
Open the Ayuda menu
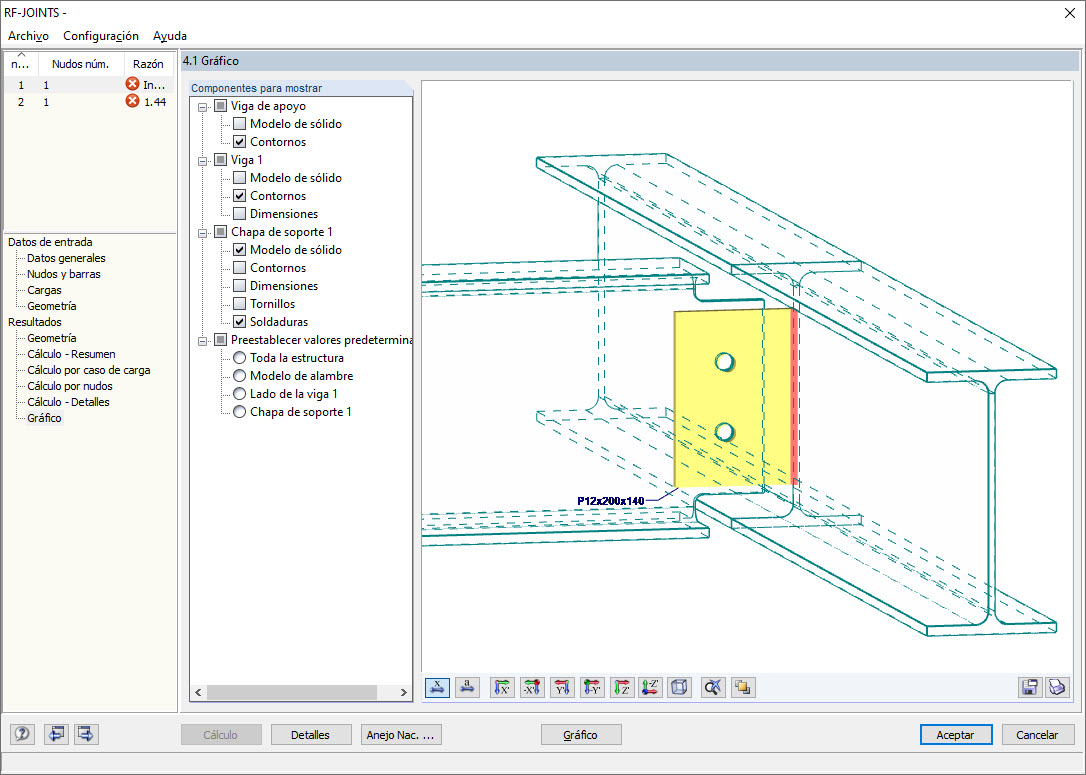(x=170, y=36)
